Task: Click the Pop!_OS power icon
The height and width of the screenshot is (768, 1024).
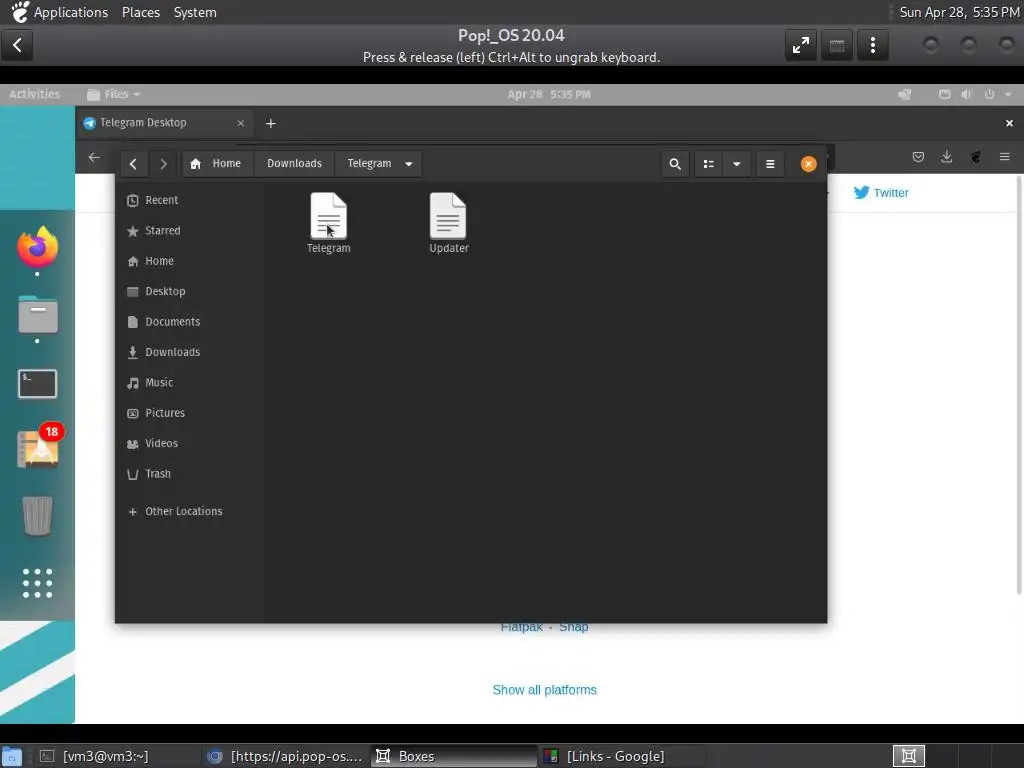Action: click(x=989, y=95)
